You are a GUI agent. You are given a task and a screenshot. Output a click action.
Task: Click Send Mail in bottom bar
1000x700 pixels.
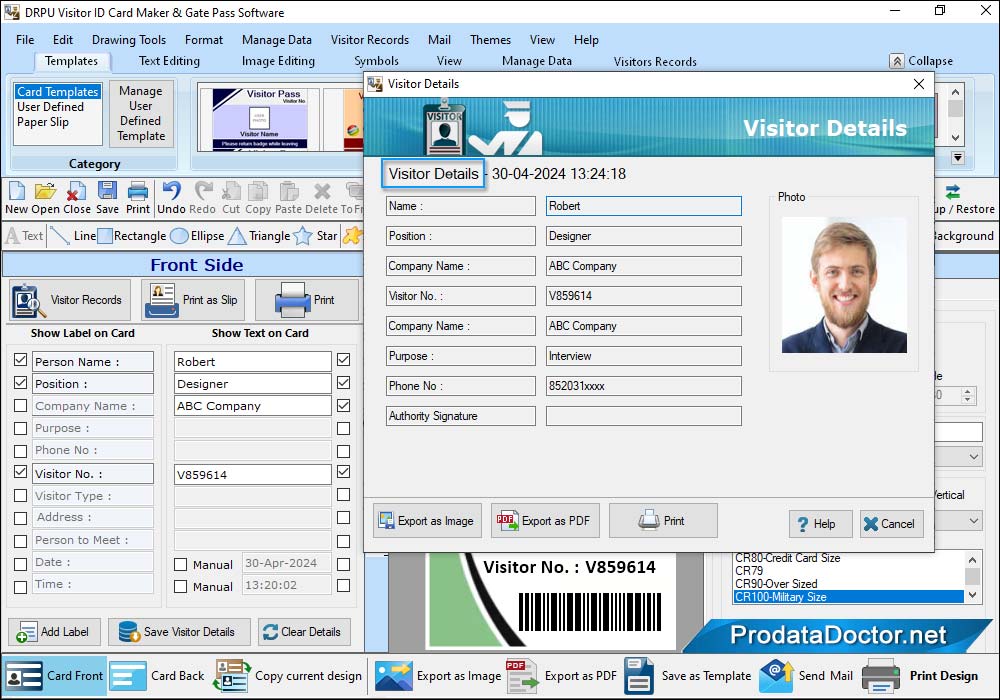(806, 676)
